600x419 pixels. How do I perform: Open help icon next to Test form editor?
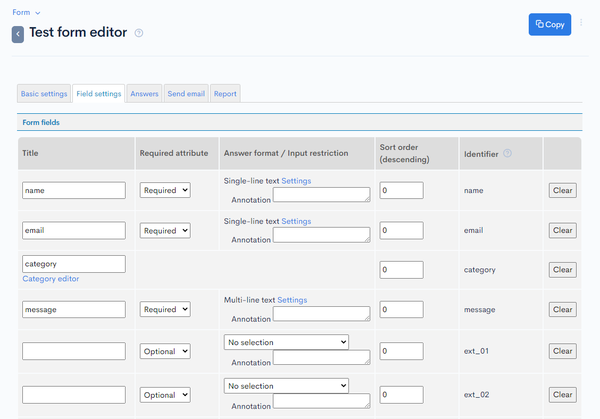click(x=139, y=33)
